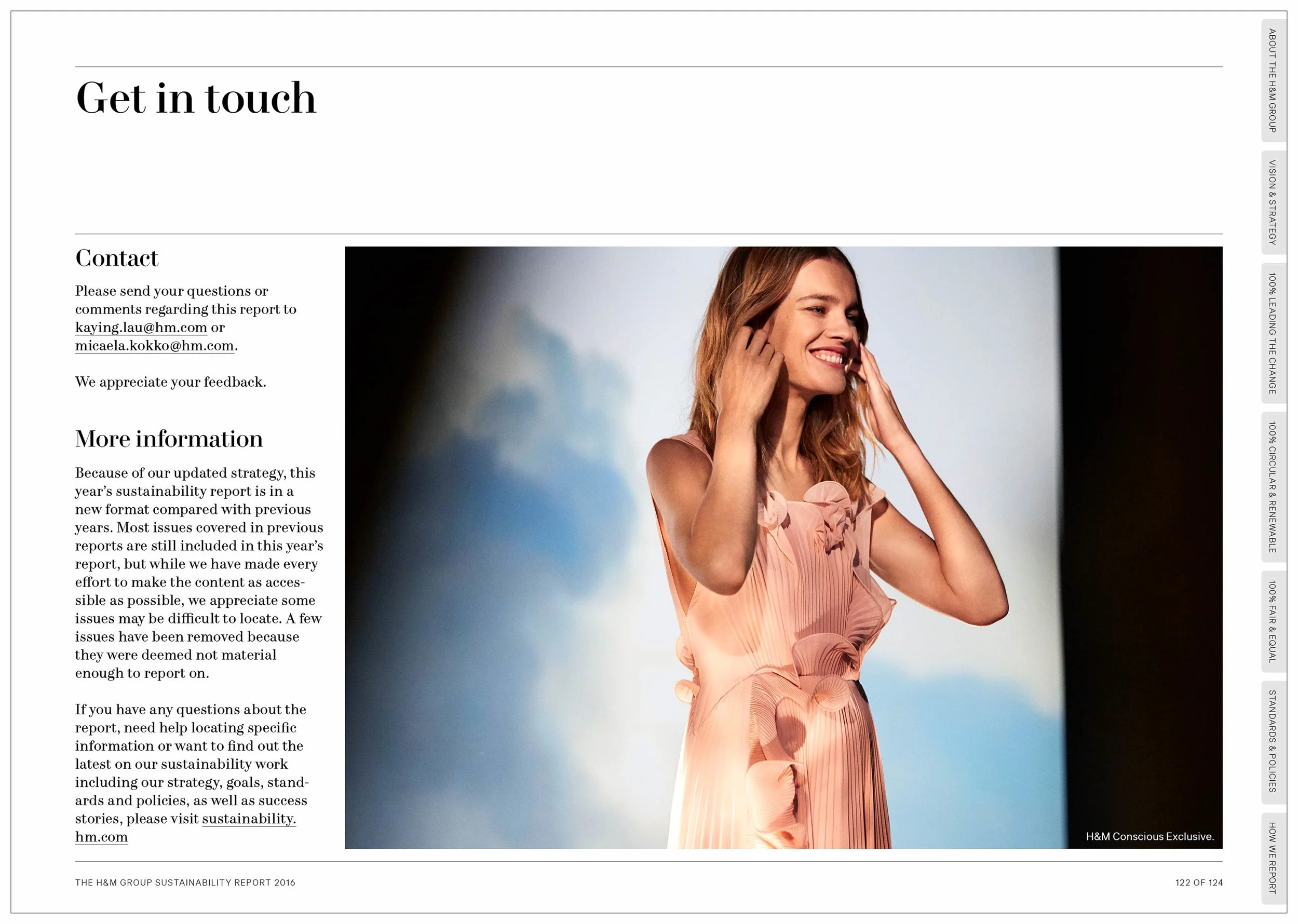Jump to the 100% Fair & Equal tab
The height and width of the screenshot is (924, 1298).
[1272, 621]
